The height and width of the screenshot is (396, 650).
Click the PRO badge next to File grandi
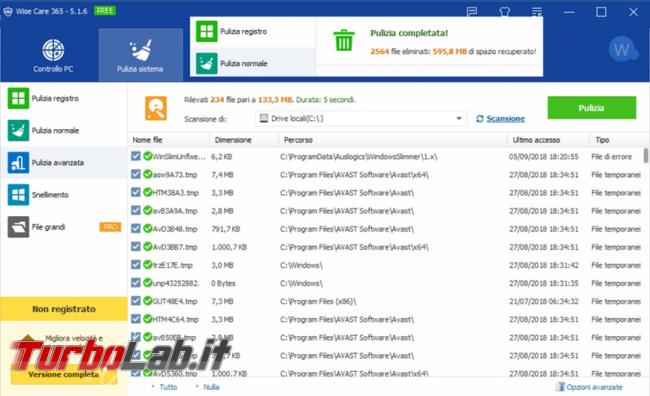[110, 227]
